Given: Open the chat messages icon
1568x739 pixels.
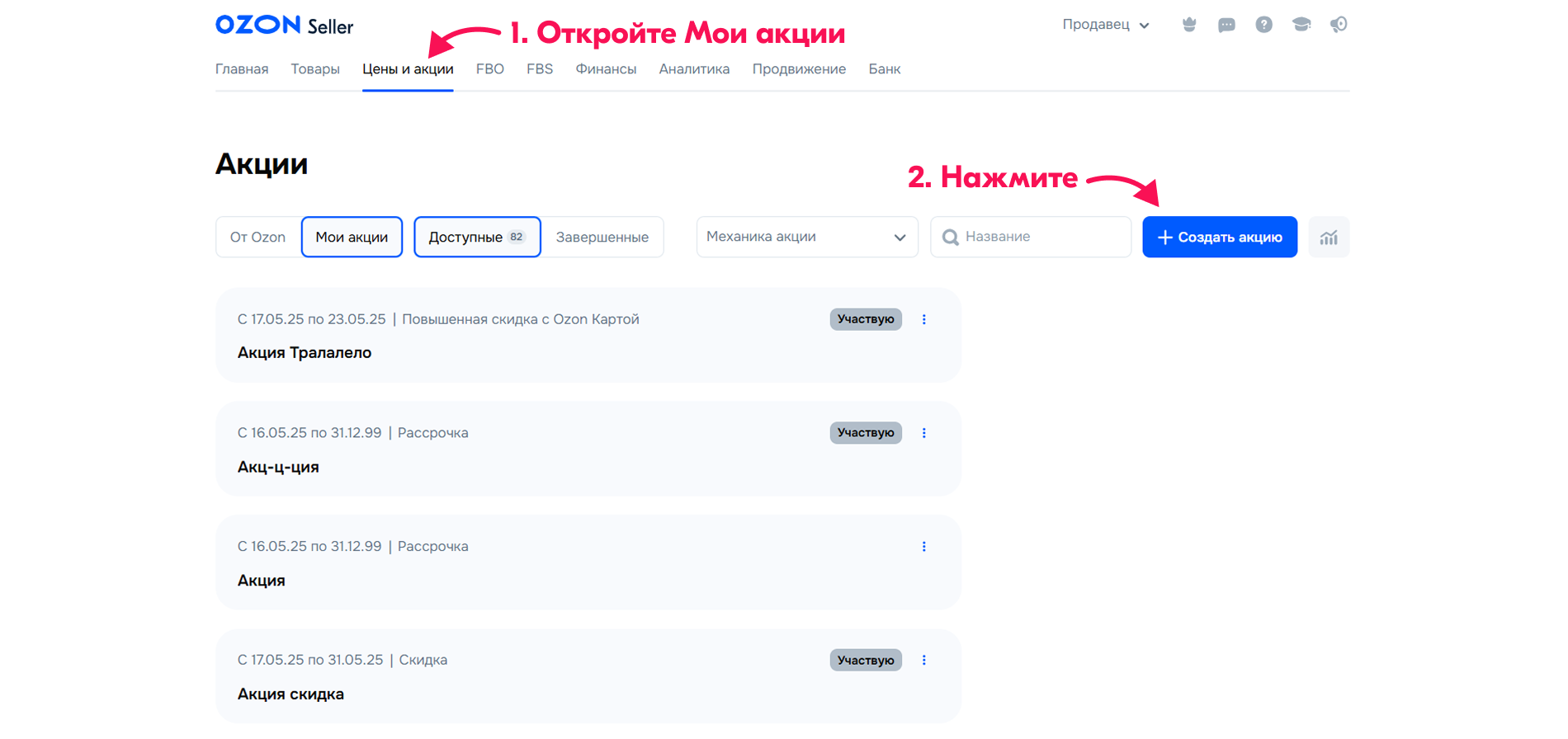Looking at the screenshot, I should (1226, 25).
